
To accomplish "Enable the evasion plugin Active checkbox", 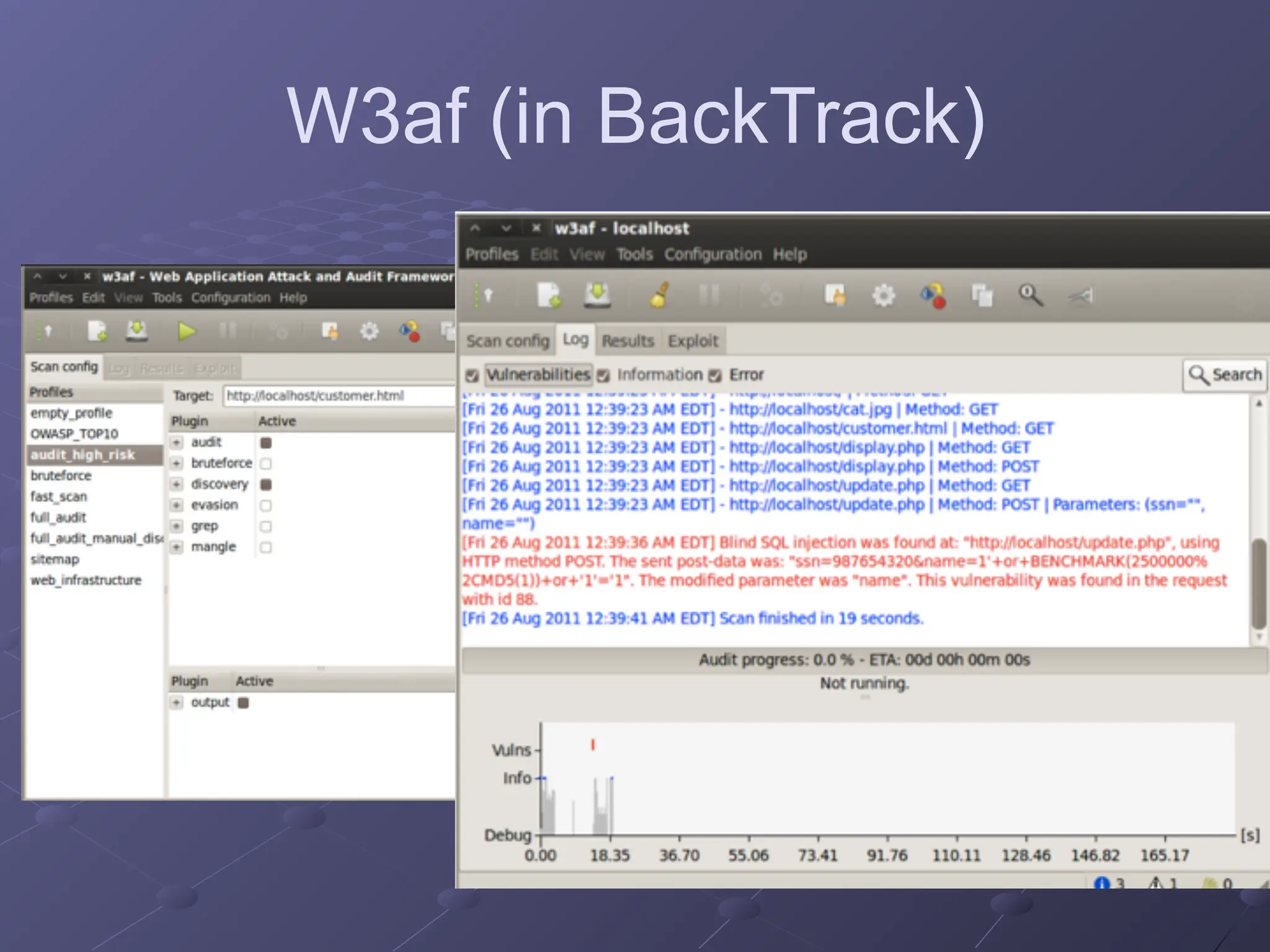I will [x=266, y=505].
